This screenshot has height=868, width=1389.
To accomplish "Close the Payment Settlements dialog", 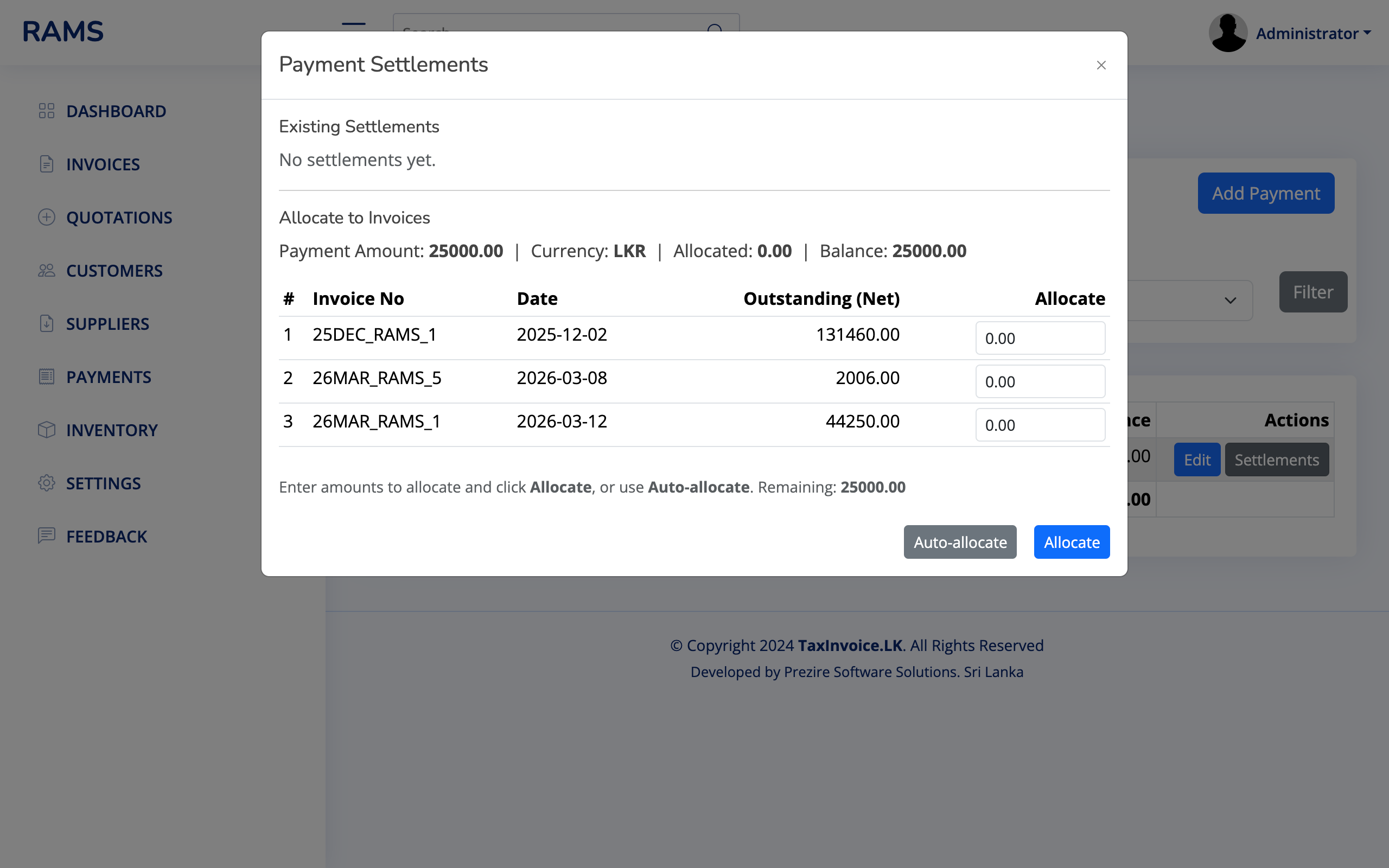I will pos(1100,66).
